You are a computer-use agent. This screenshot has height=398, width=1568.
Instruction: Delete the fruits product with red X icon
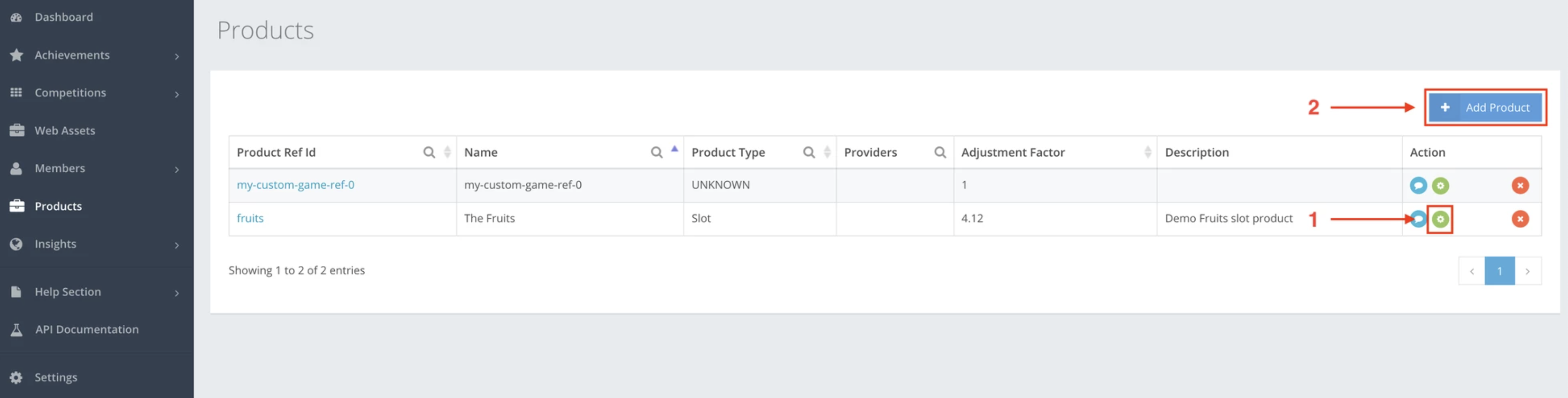1519,219
